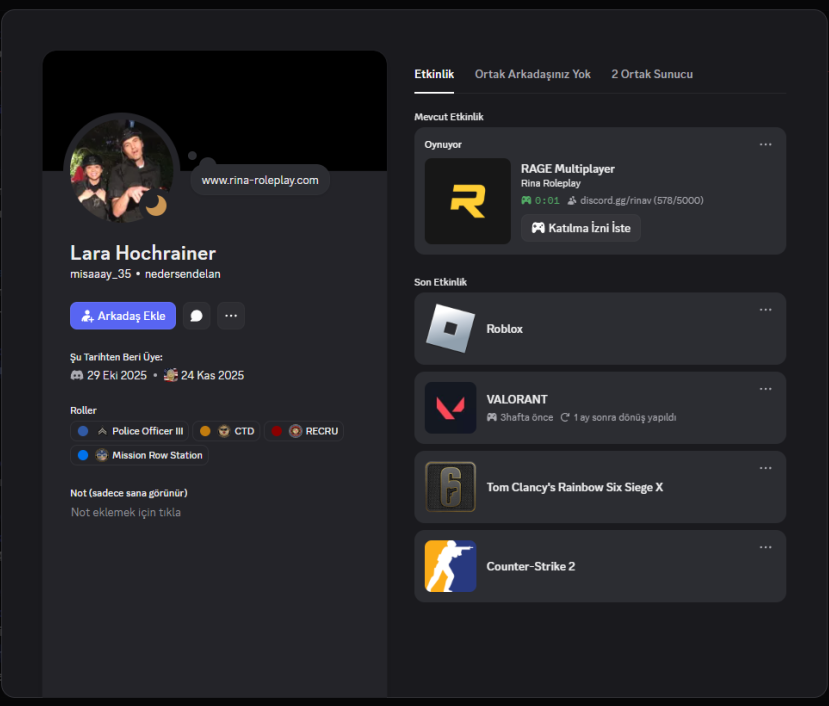Click the RECRU role badge icon
Screen dimensions: 829x706
tap(296, 431)
